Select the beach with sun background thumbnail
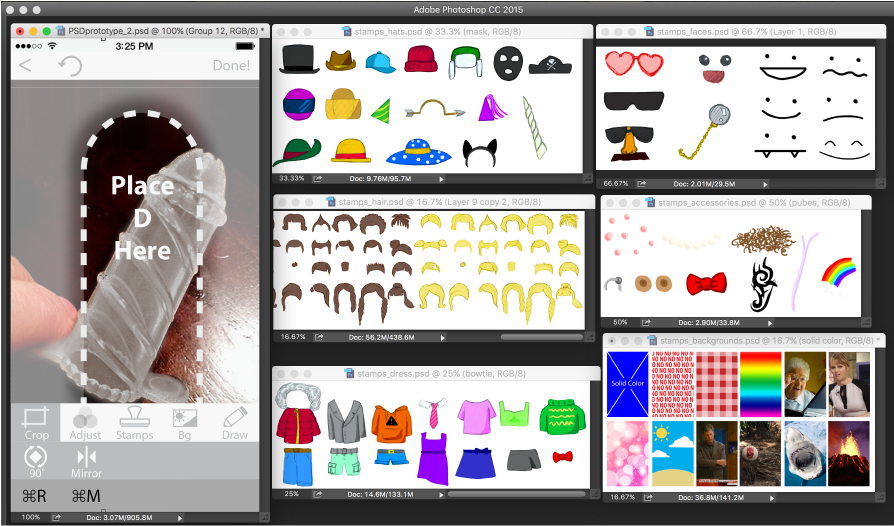894x526 pixels. (x=673, y=454)
